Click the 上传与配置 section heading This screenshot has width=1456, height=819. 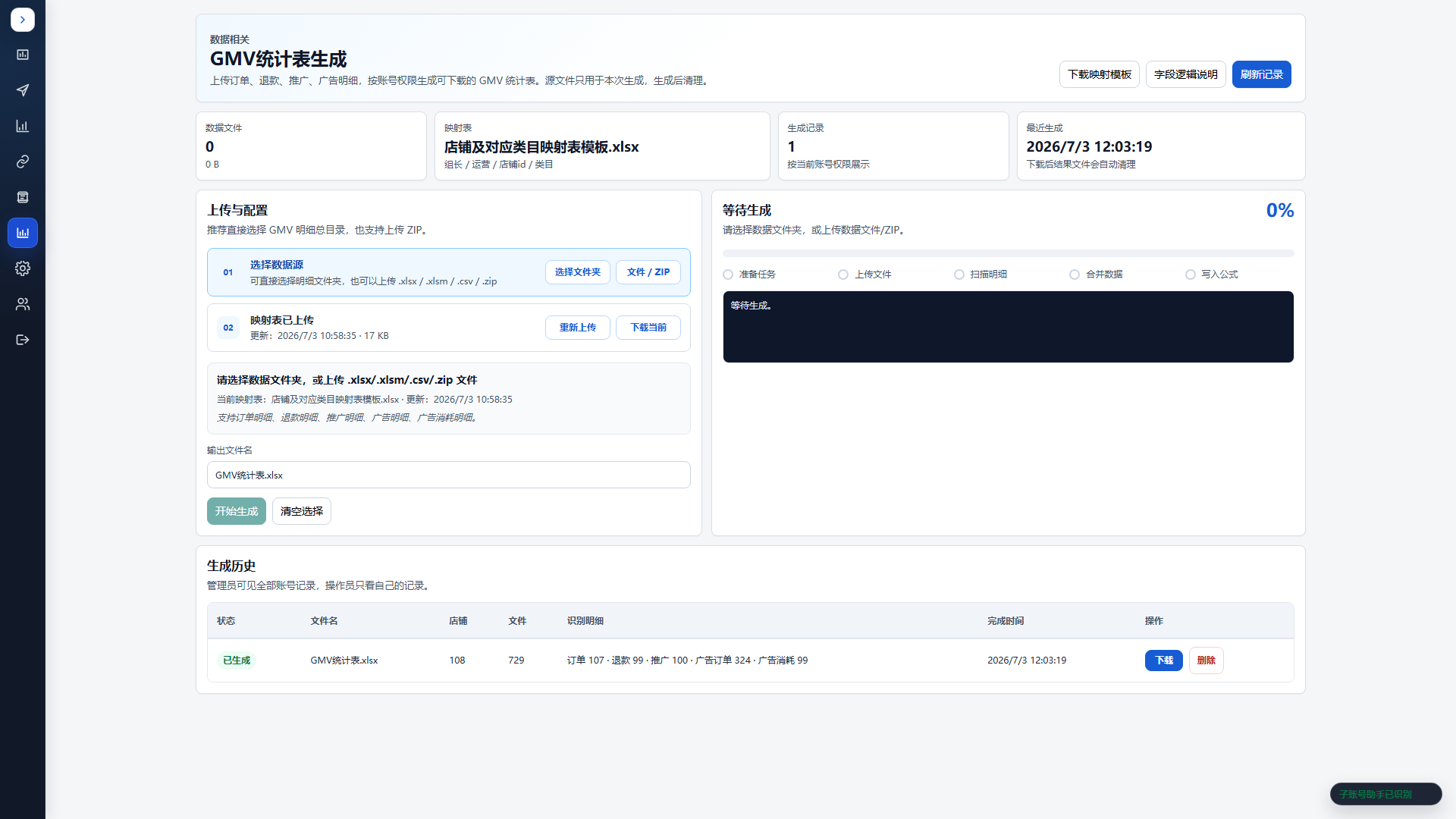(237, 210)
